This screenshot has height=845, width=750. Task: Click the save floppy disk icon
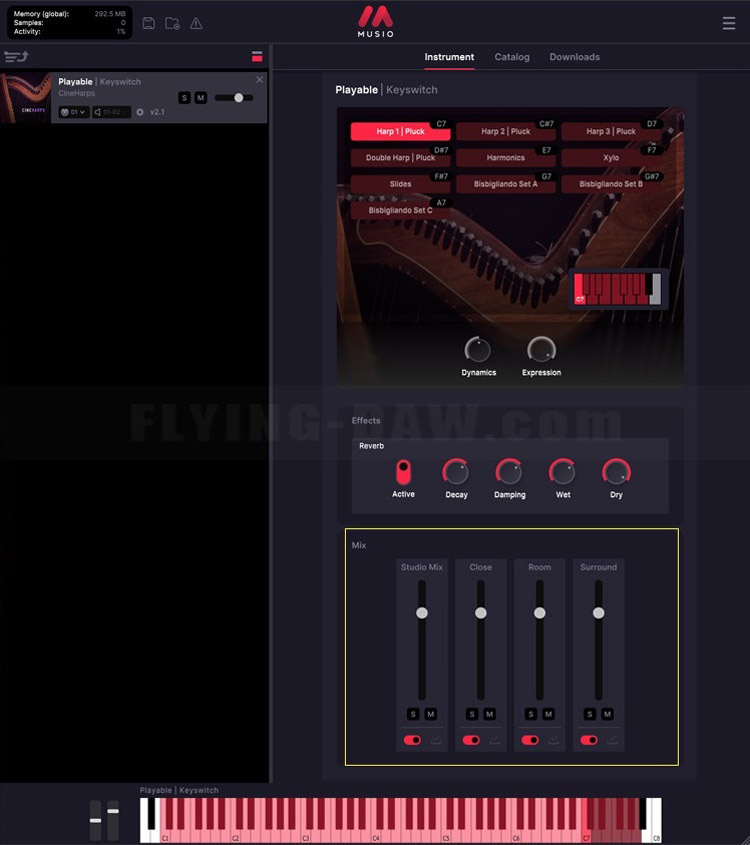[x=149, y=23]
